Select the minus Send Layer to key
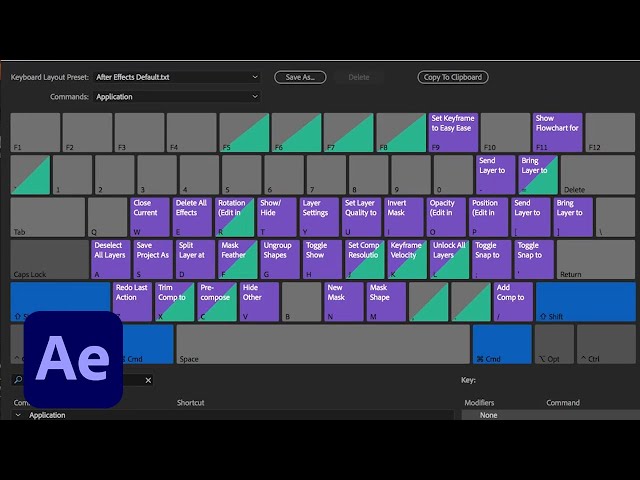Viewport: 640px width, 480px height. point(496,175)
